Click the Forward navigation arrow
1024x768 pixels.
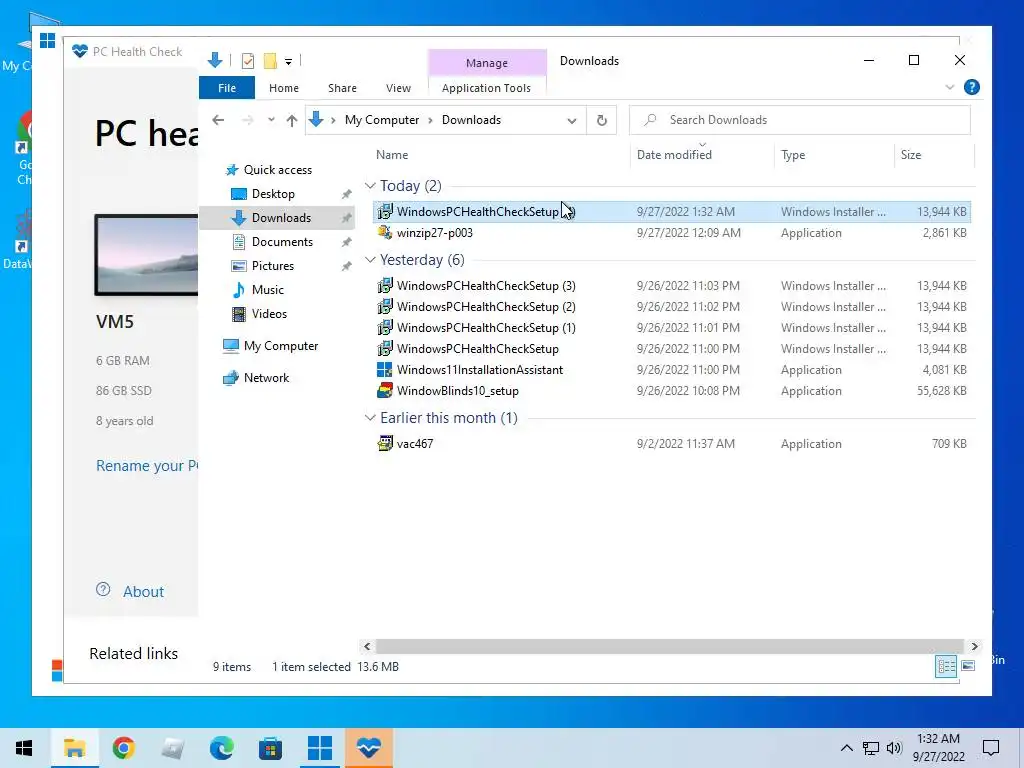pyautogui.click(x=248, y=120)
